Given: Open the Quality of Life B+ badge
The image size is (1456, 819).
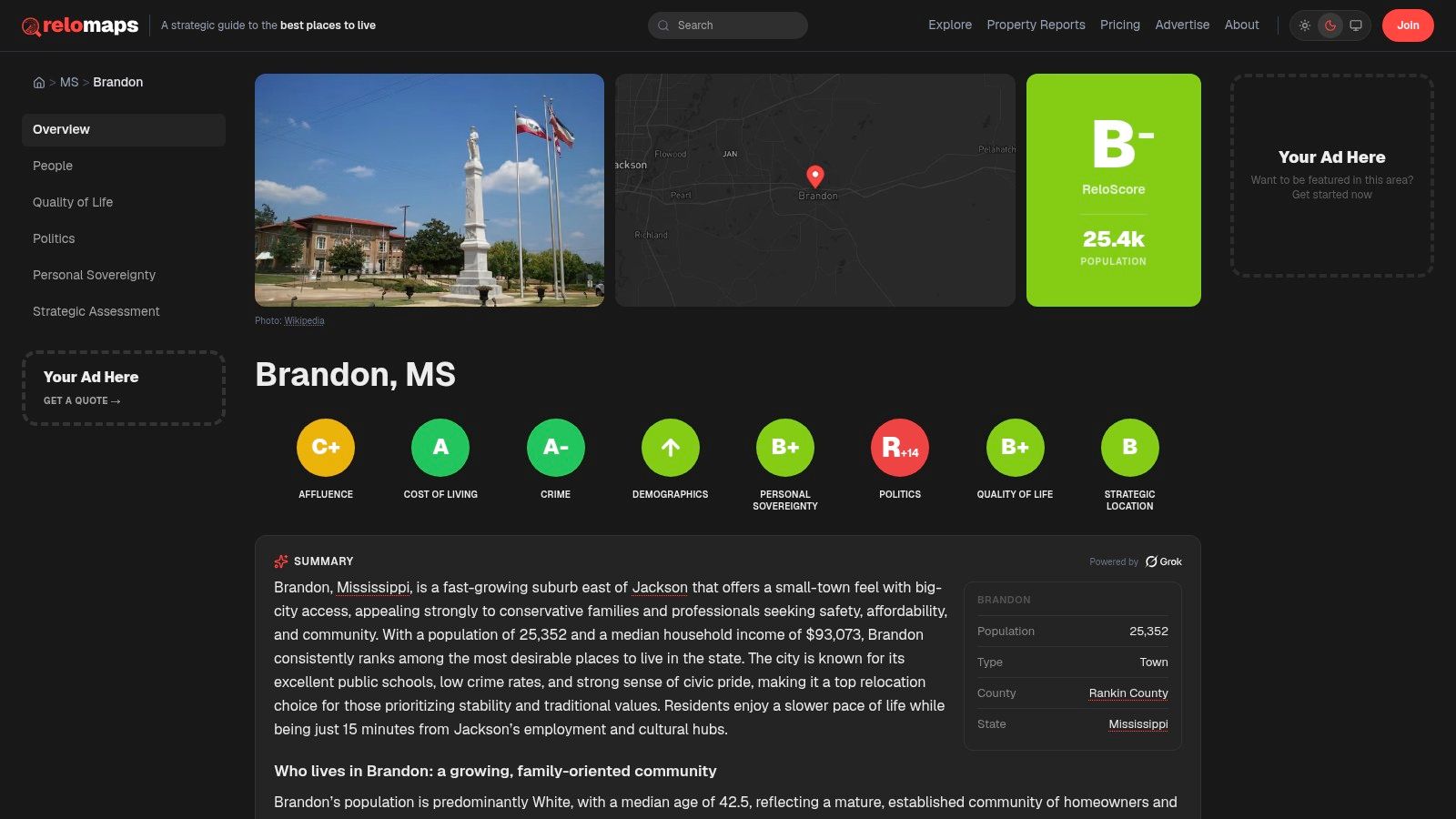Looking at the screenshot, I should [1016, 448].
